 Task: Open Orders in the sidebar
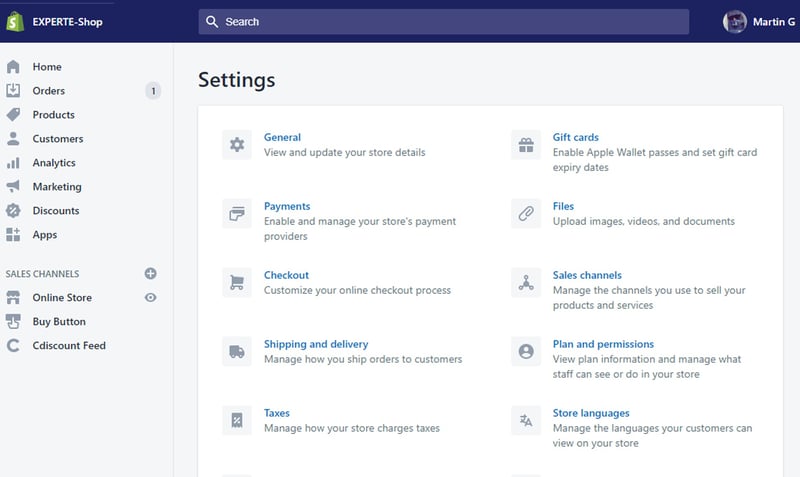tap(48, 91)
